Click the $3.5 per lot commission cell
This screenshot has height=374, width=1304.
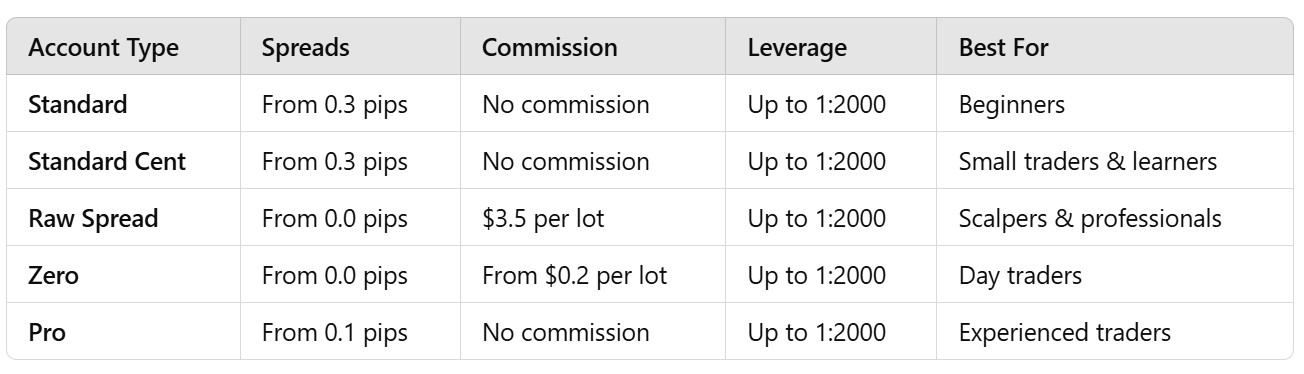click(x=543, y=218)
